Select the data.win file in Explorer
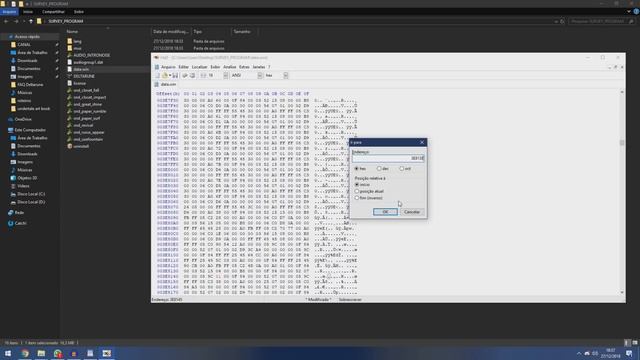The height and width of the screenshot is (360, 640). click(81, 69)
